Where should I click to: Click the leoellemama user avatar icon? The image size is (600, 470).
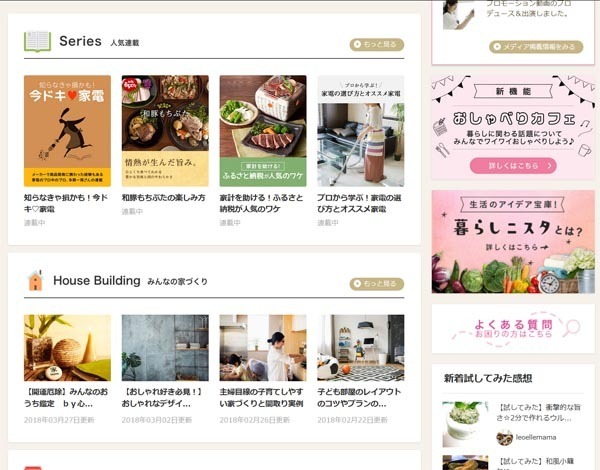504,437
